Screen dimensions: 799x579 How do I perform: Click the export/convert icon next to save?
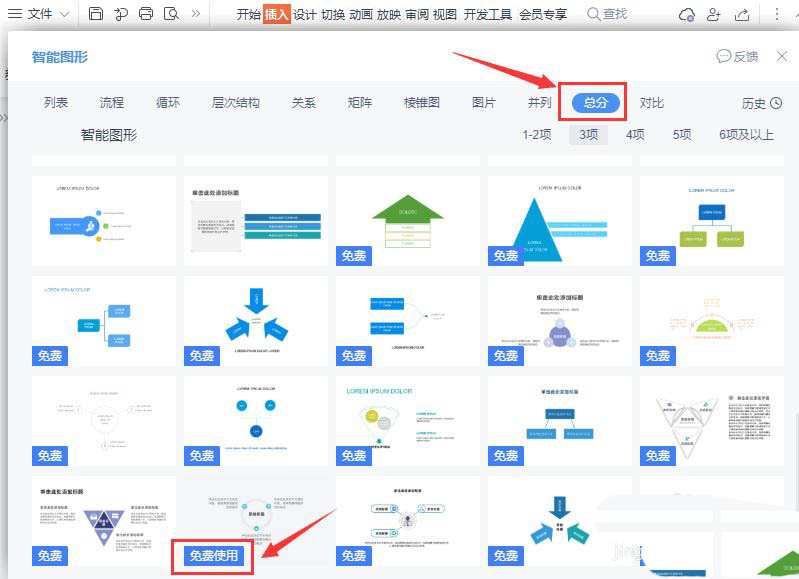pyautogui.click(x=121, y=14)
